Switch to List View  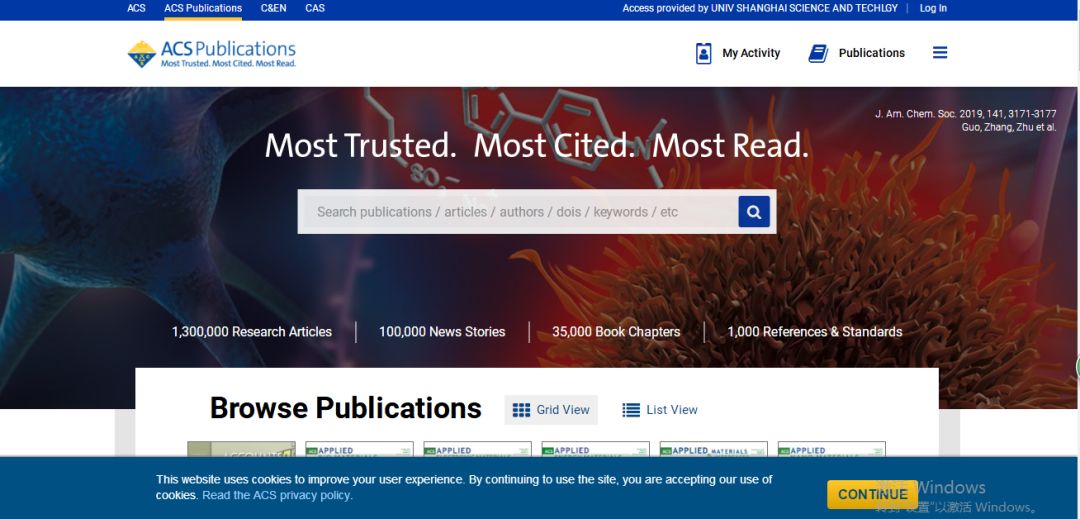660,410
